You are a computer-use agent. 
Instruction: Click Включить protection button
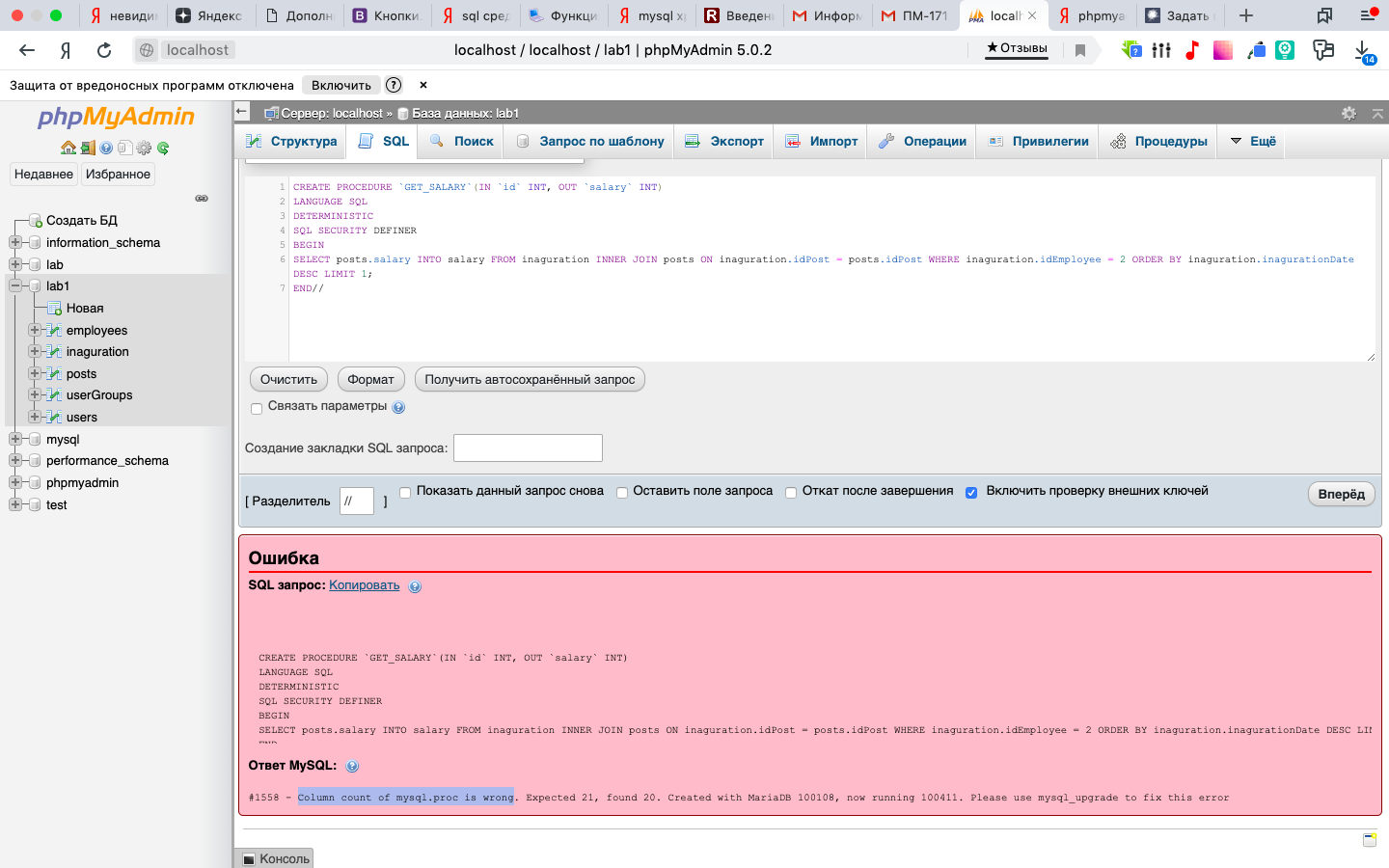click(x=341, y=85)
